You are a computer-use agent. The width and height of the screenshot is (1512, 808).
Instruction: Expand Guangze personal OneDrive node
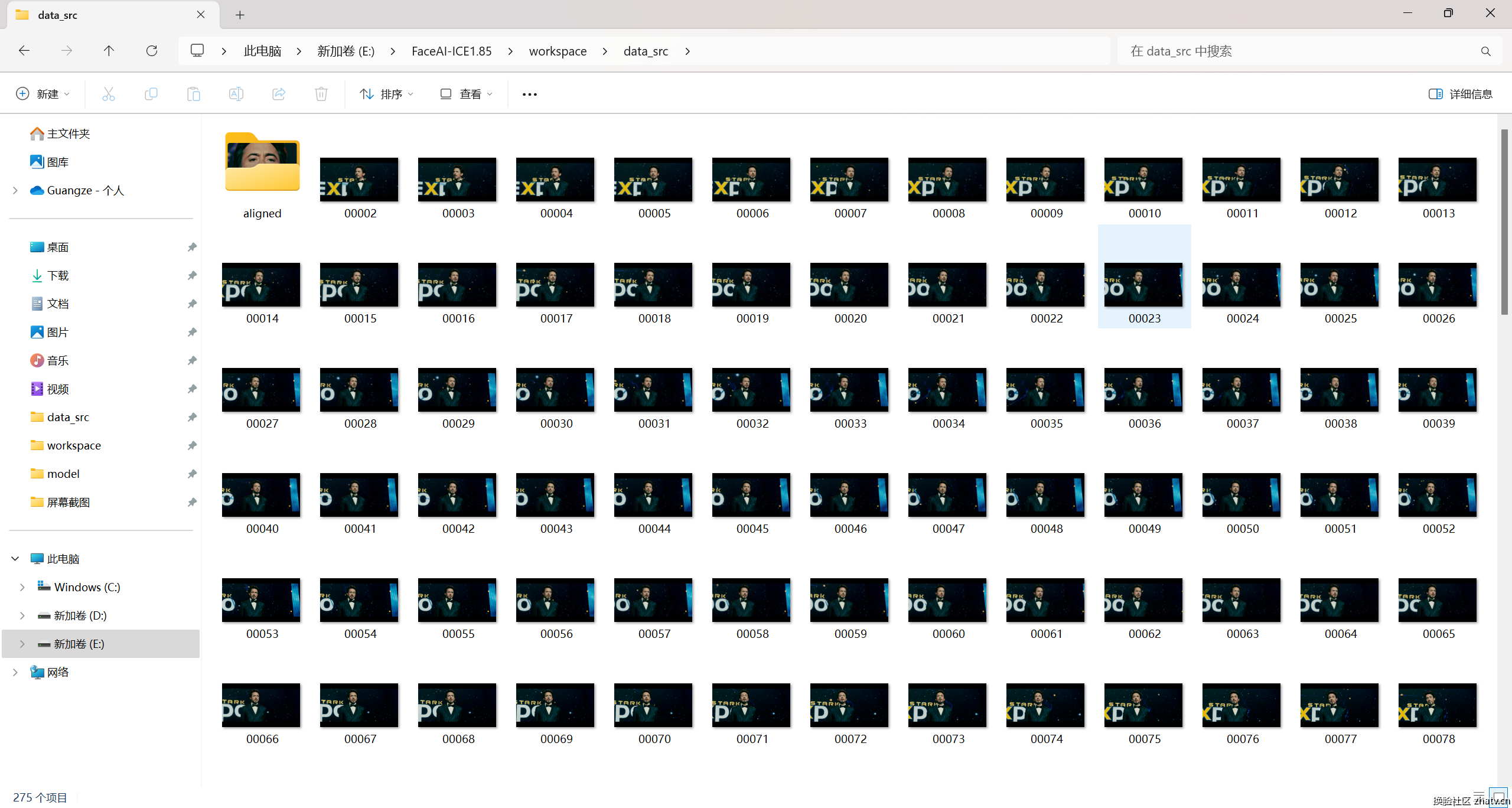click(x=15, y=190)
